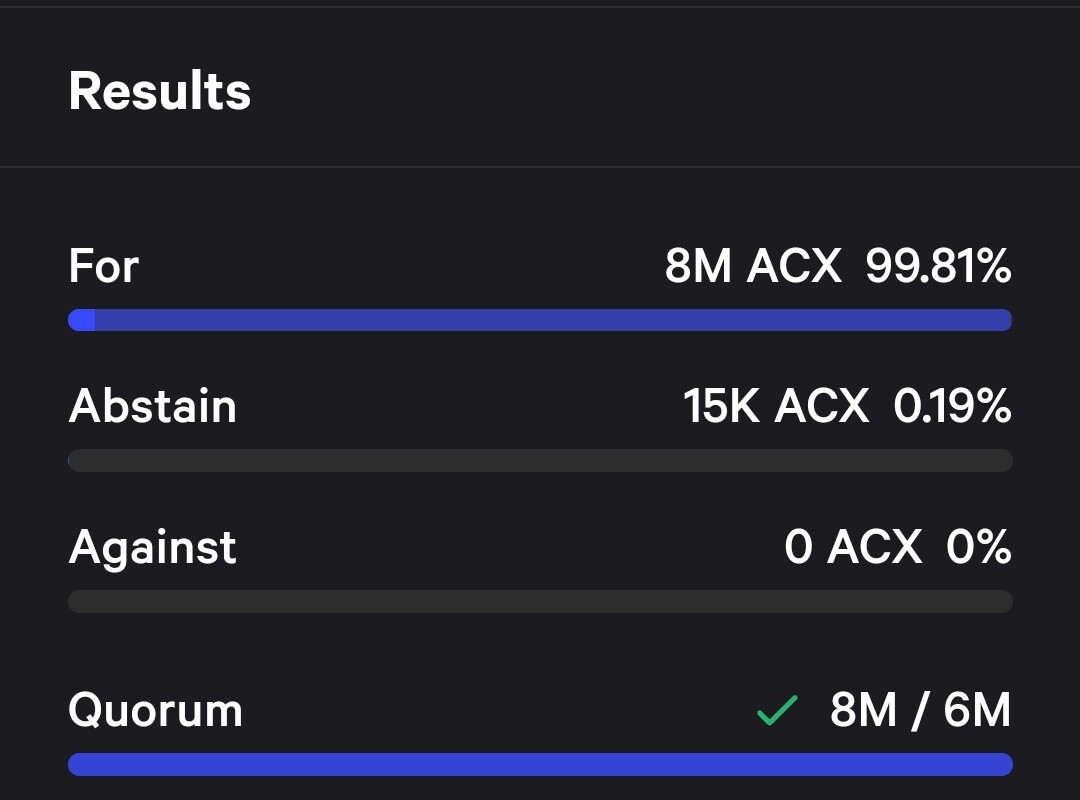
Task: Click the For vote label
Action: coord(103,266)
